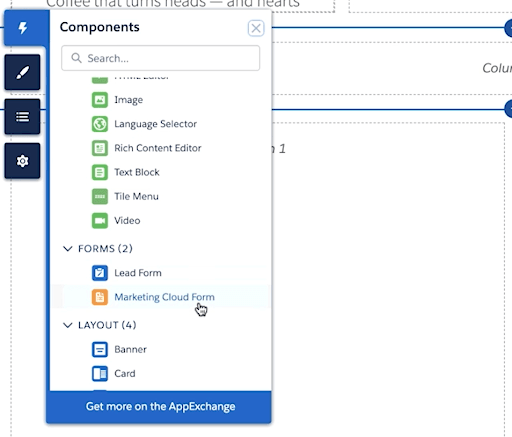Open Get more on the AppExchange
Image resolution: width=512 pixels, height=437 pixels.
[160, 407]
